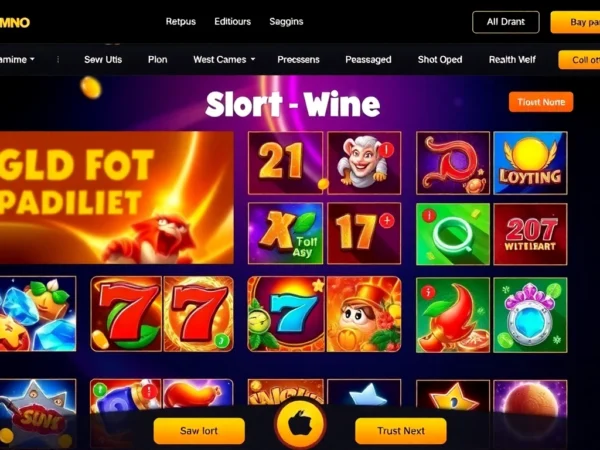The height and width of the screenshot is (450, 600).
Task: Launch the blue 7 slot game
Action: point(286,314)
